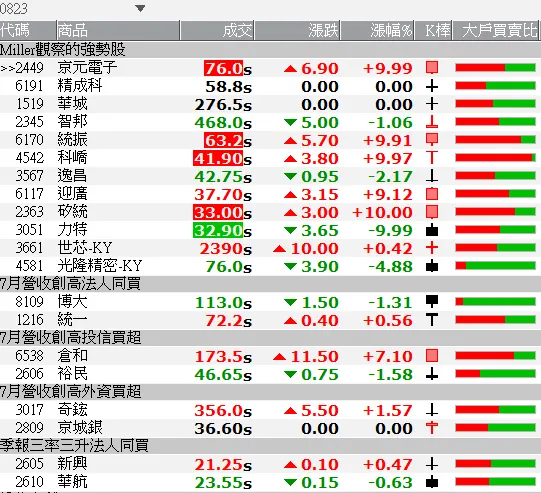541x493 pixels.
Task: Select stock name 新興
Action: coord(72,464)
